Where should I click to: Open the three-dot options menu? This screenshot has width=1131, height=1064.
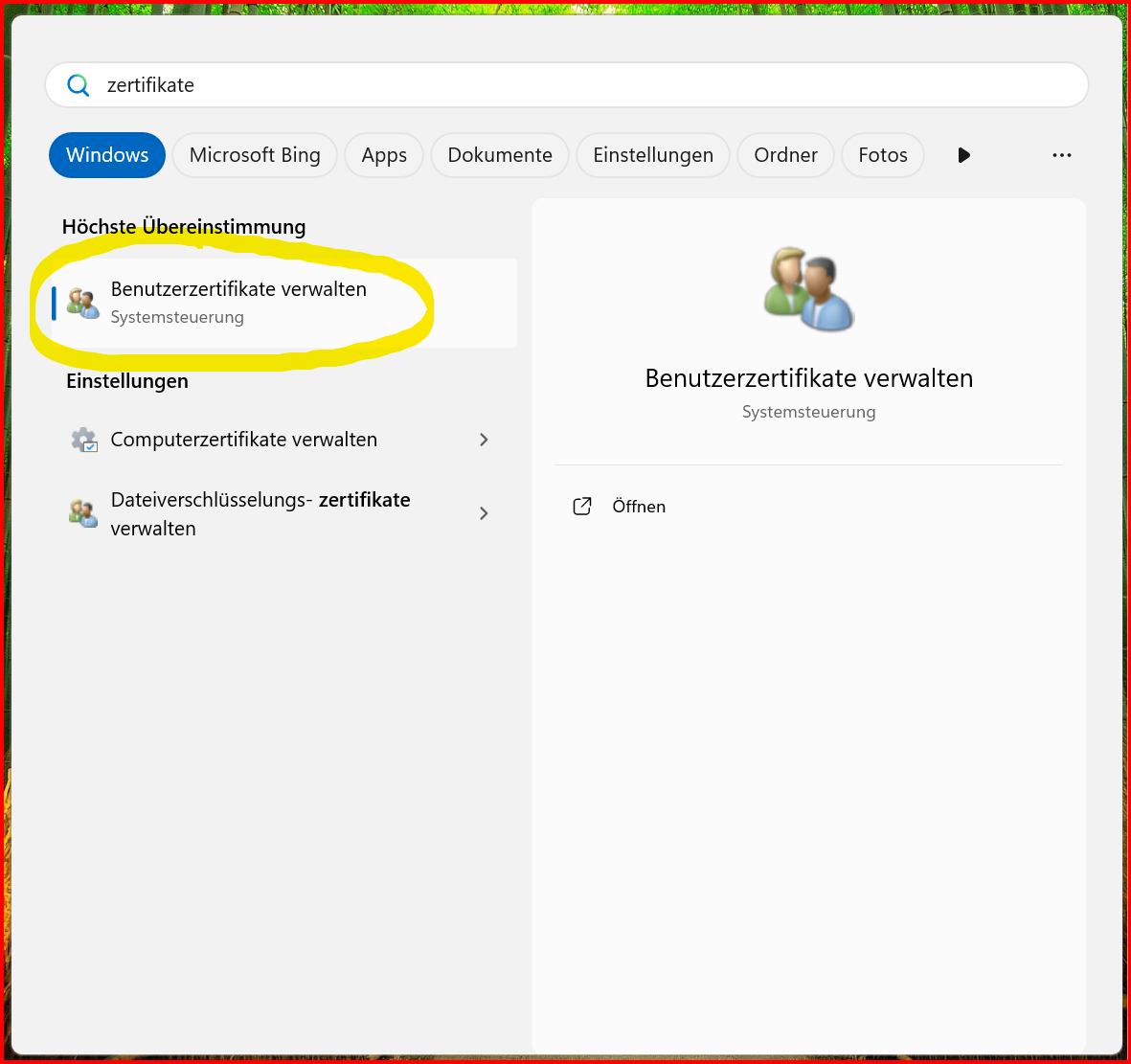1061,155
